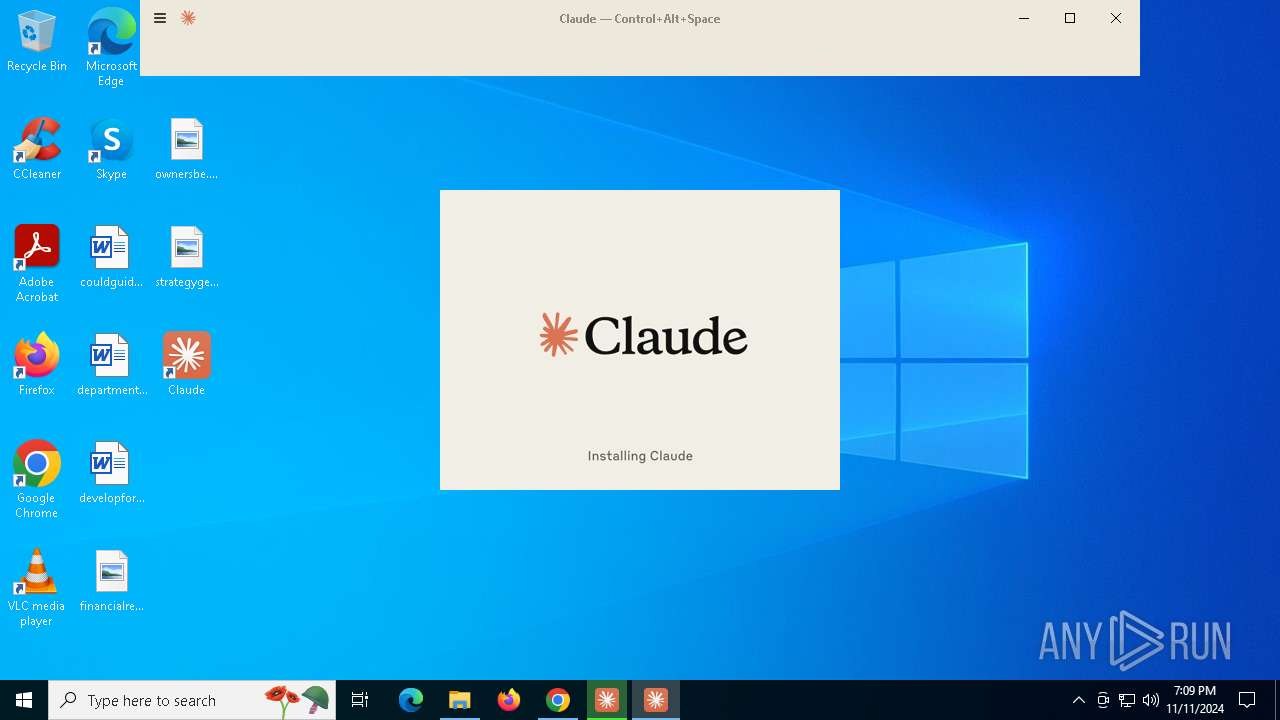
Task: Click the Claude starburst logo in title bar
Action: (x=188, y=18)
